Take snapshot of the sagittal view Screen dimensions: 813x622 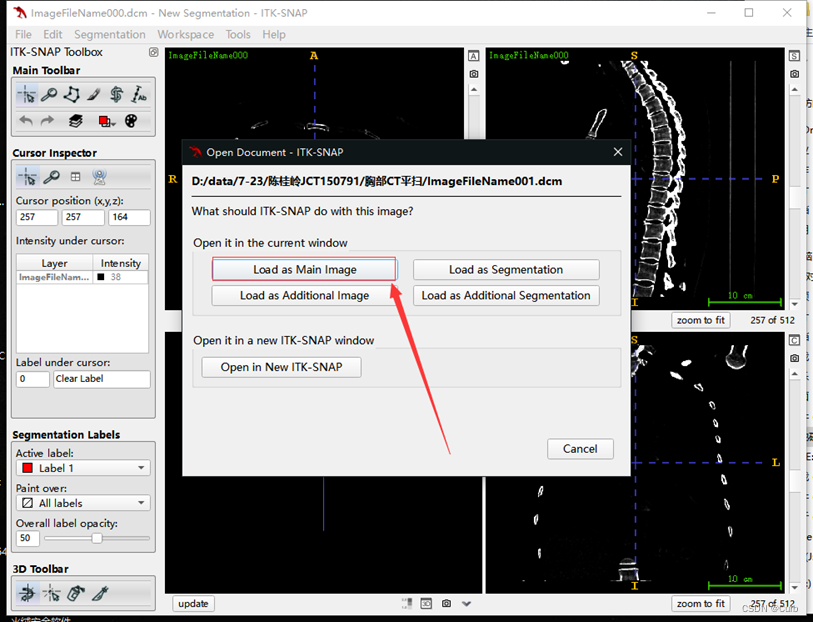(794, 74)
